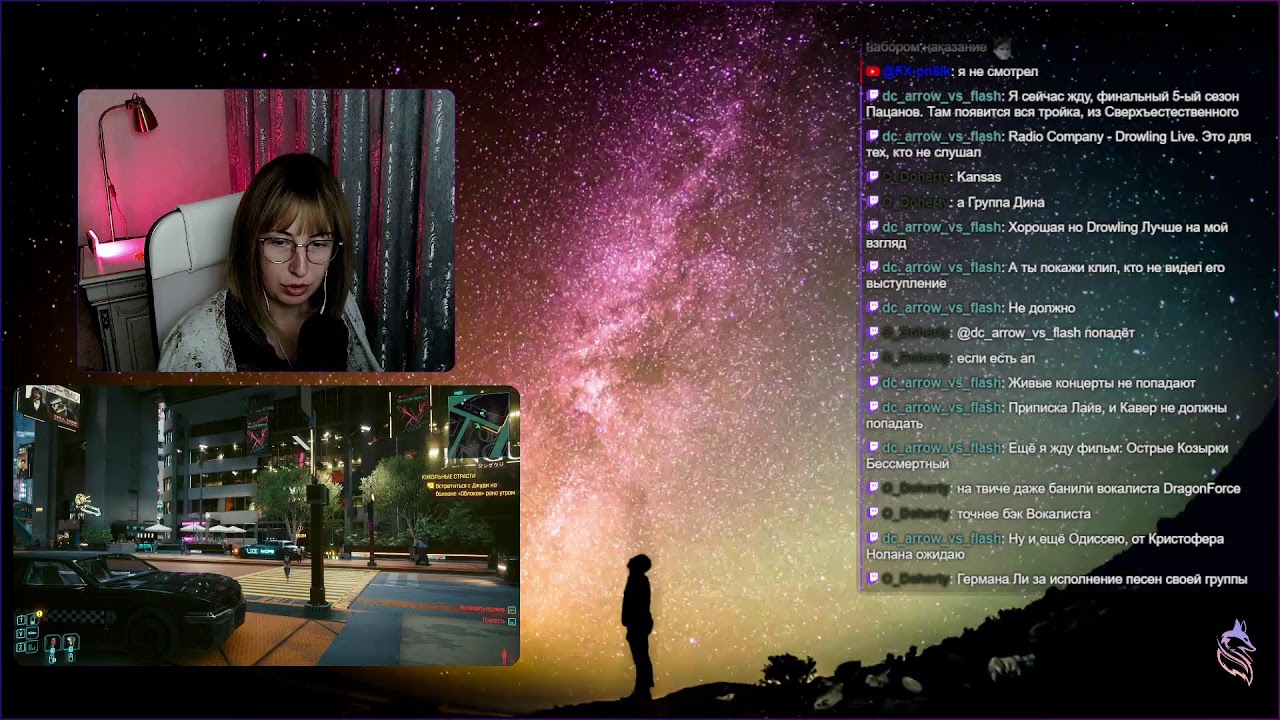This screenshot has height=720, width=1280.
Task: Click Twitch icon beside "Не должно" message
Action: pyautogui.click(x=873, y=308)
